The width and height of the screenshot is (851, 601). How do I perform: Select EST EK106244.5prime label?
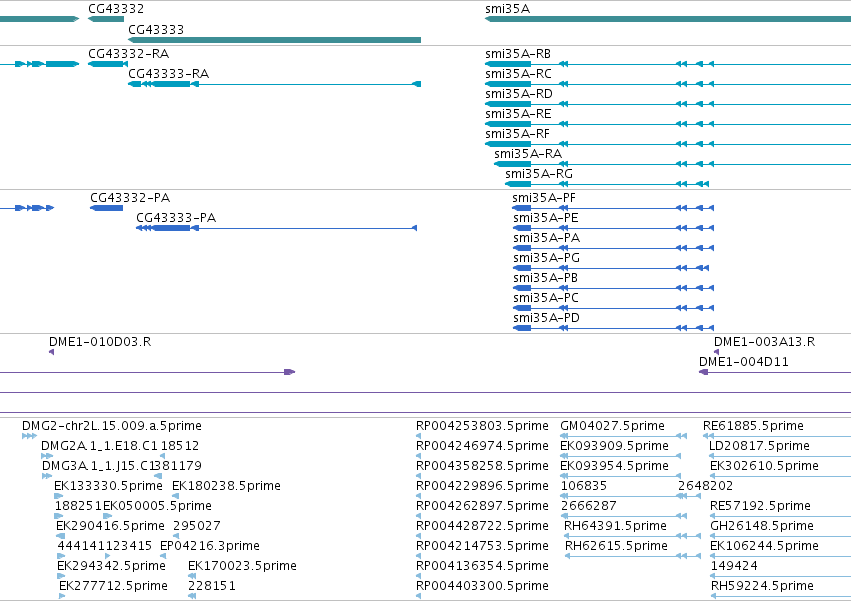coord(764,546)
